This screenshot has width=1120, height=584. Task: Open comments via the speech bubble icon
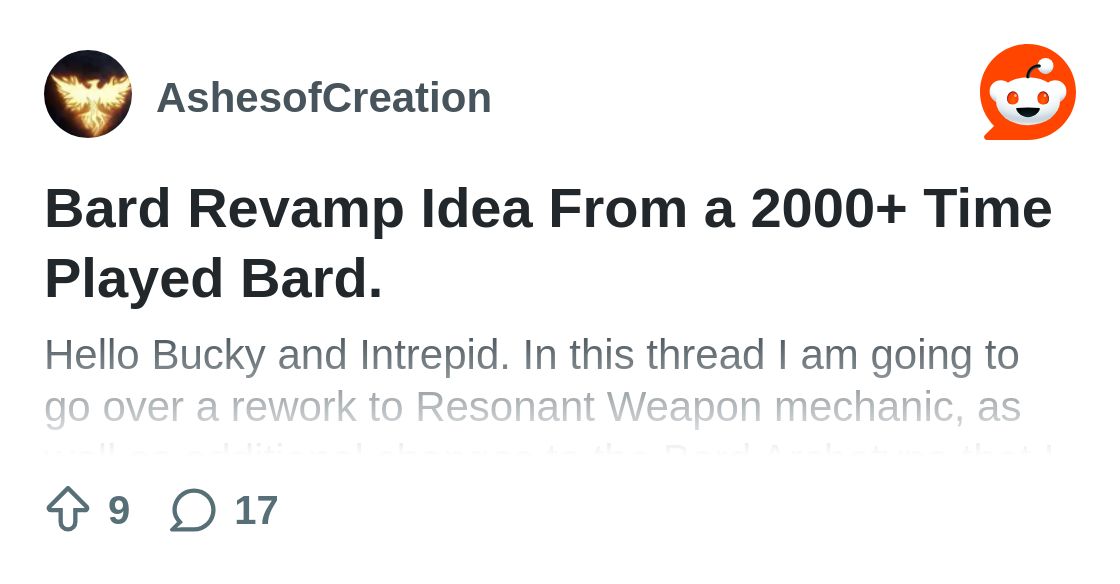pos(193,510)
